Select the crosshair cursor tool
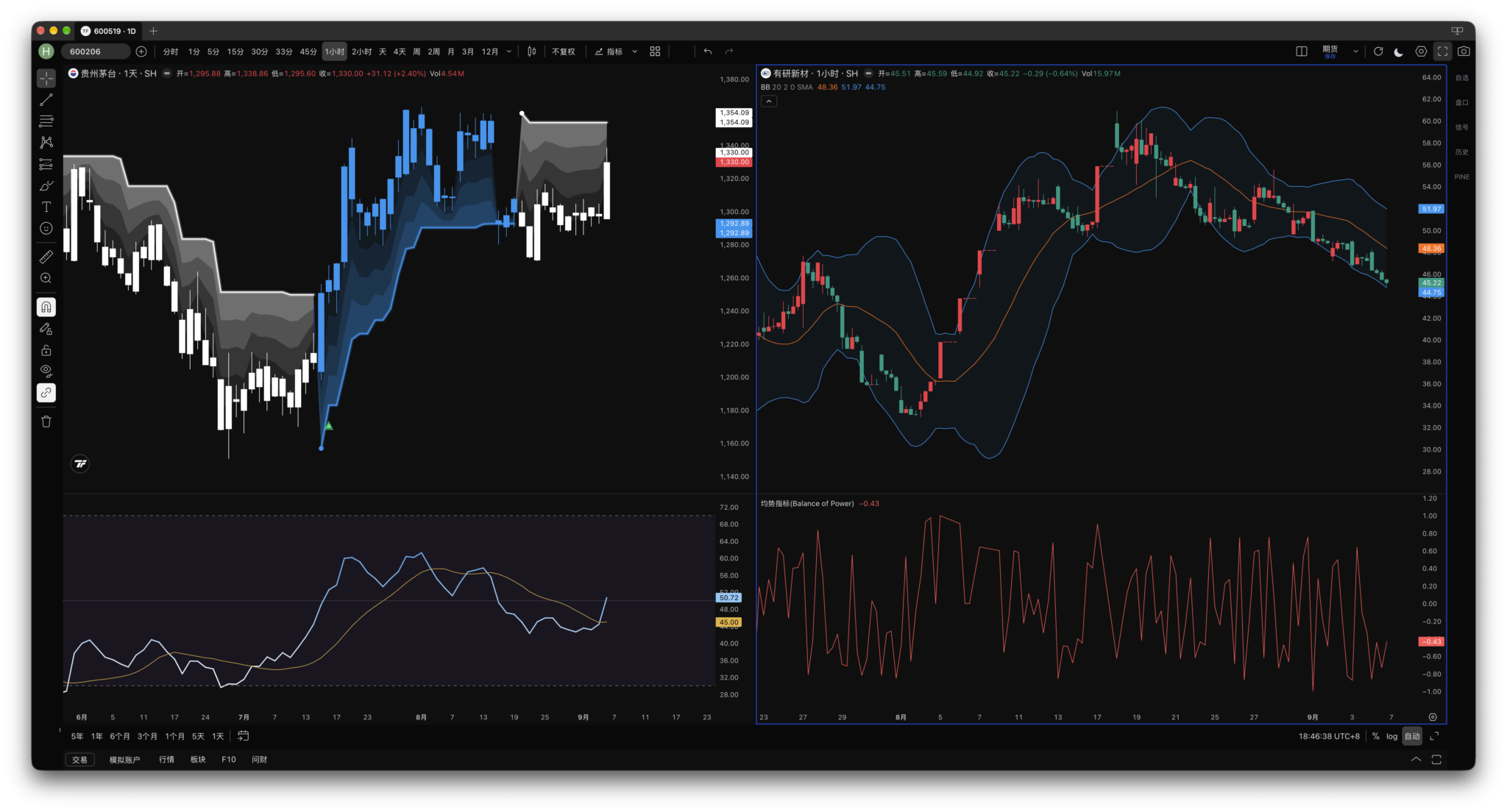 click(46, 78)
